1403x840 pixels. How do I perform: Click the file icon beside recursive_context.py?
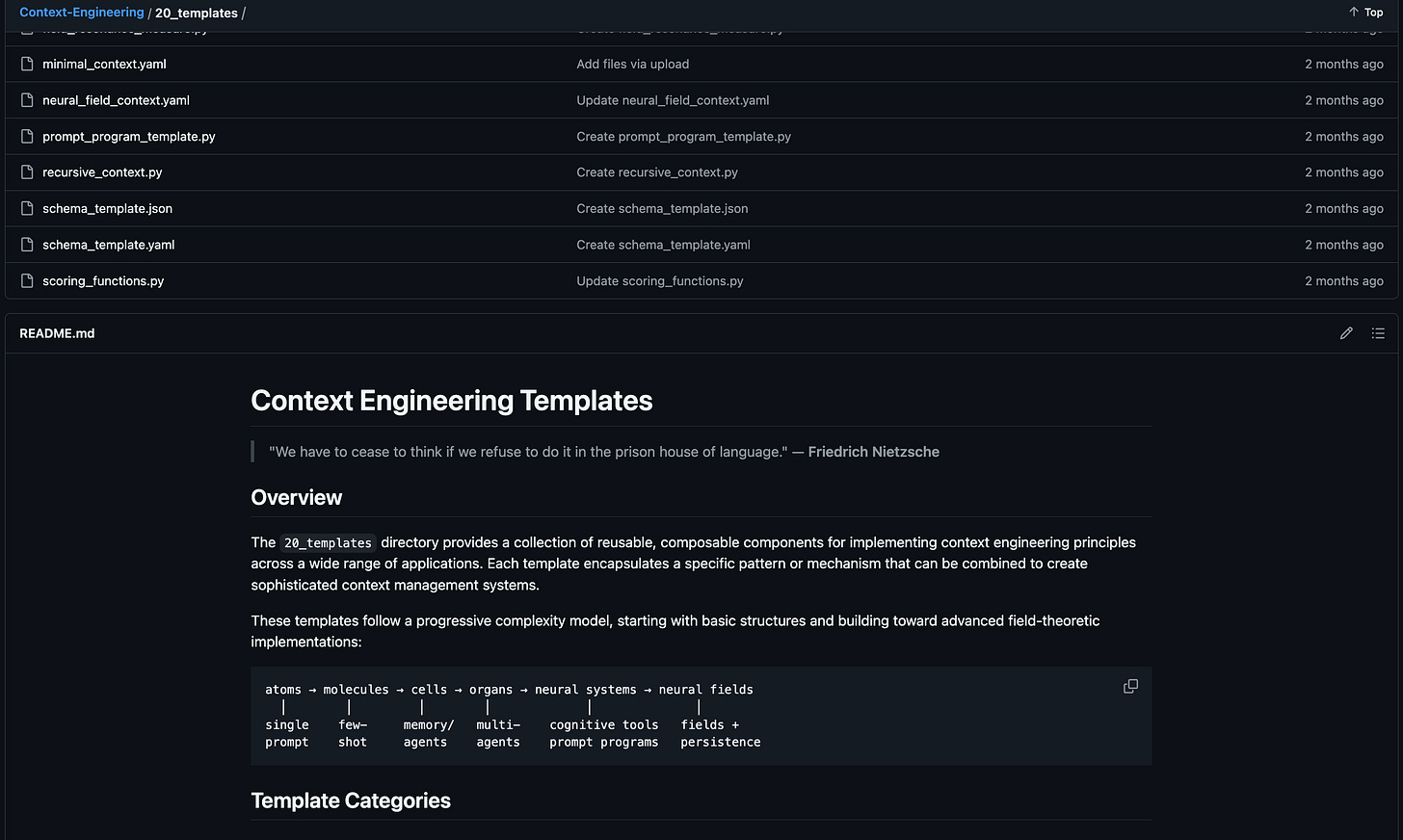pyautogui.click(x=27, y=172)
